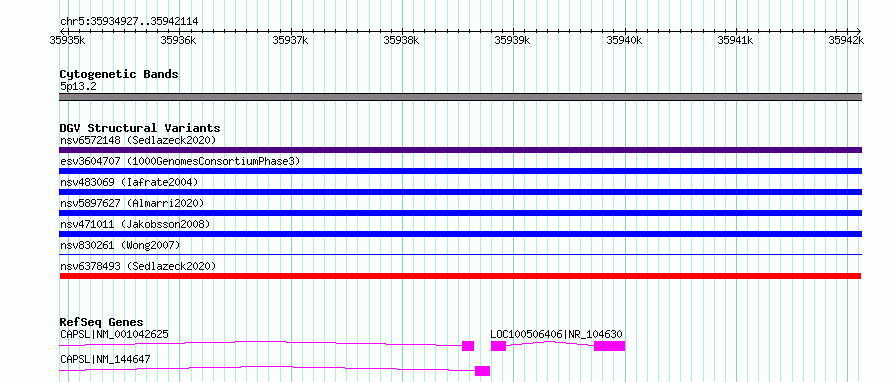
Task: Select the Cytogenetic Bands track title
Action: (119, 74)
